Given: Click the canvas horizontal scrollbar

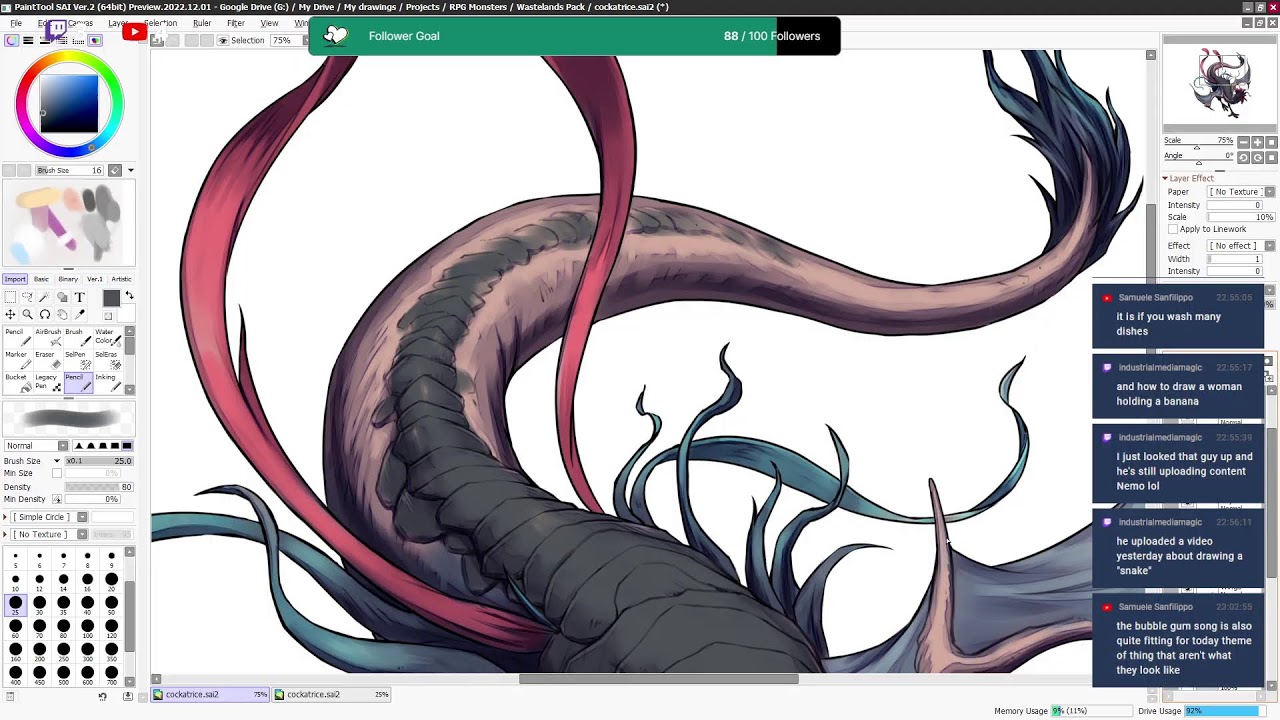Looking at the screenshot, I should [x=658, y=679].
